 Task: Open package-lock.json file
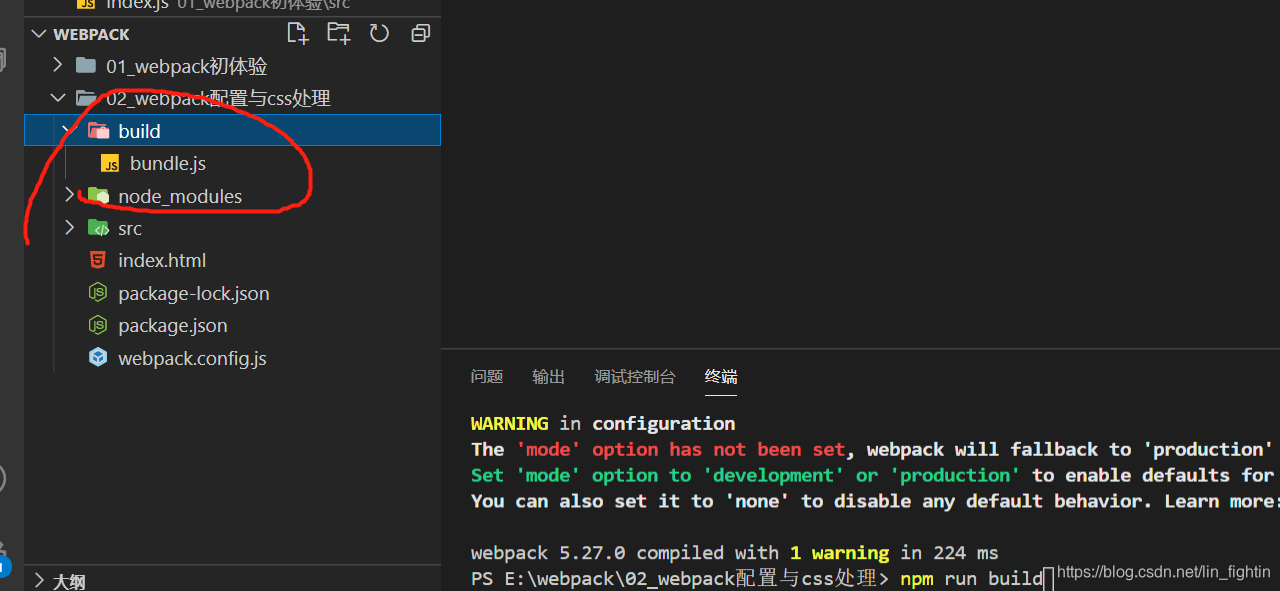coord(194,293)
